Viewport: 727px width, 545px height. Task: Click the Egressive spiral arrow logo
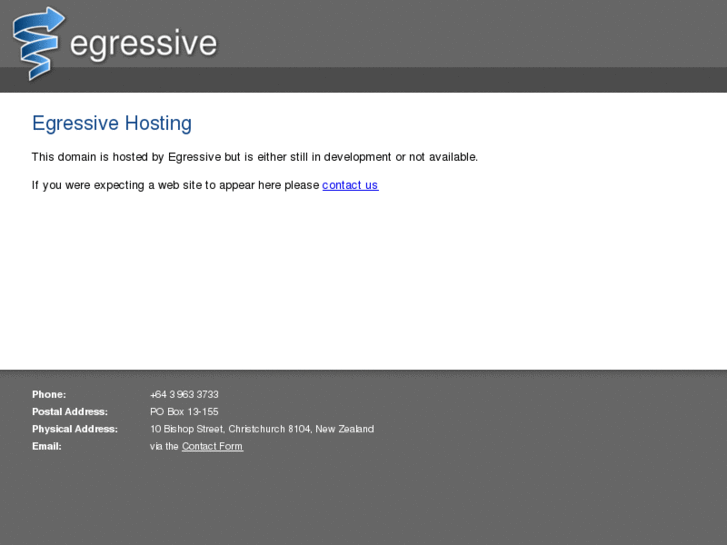click(x=39, y=44)
